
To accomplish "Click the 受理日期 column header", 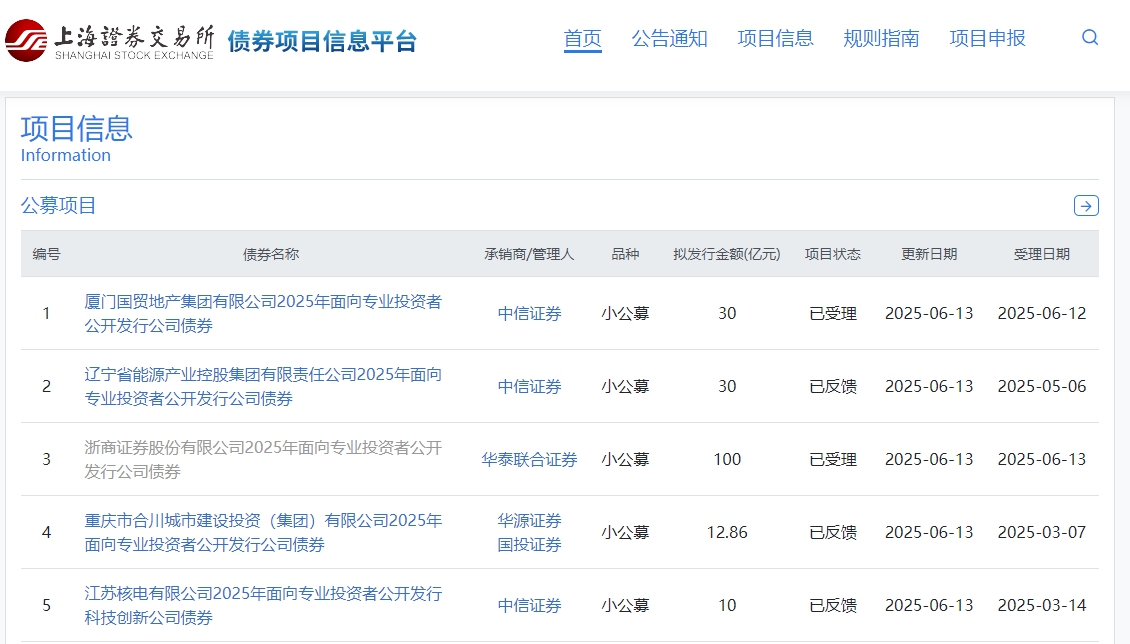I will click(x=1042, y=254).
